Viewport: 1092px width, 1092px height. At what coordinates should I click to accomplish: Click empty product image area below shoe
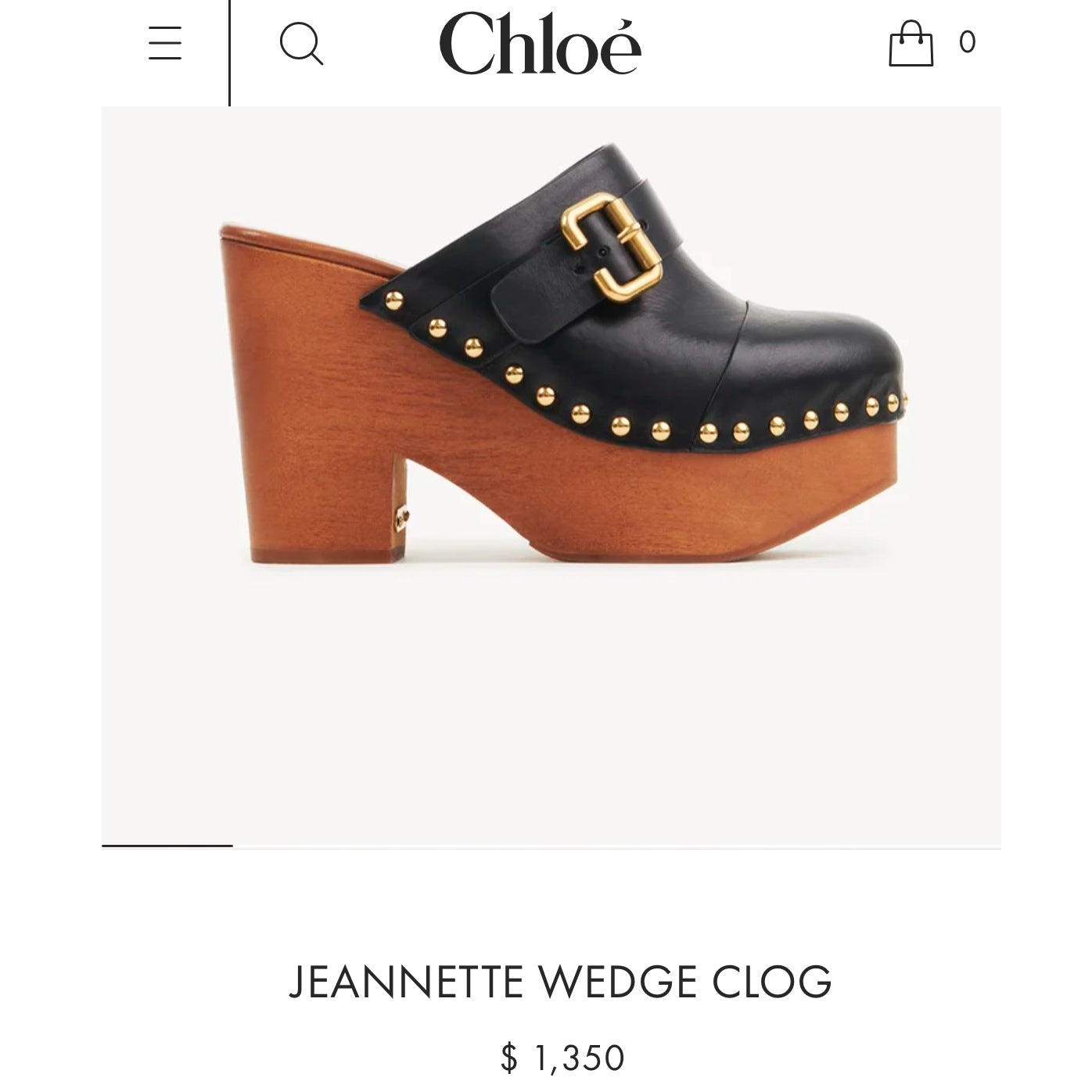551,704
